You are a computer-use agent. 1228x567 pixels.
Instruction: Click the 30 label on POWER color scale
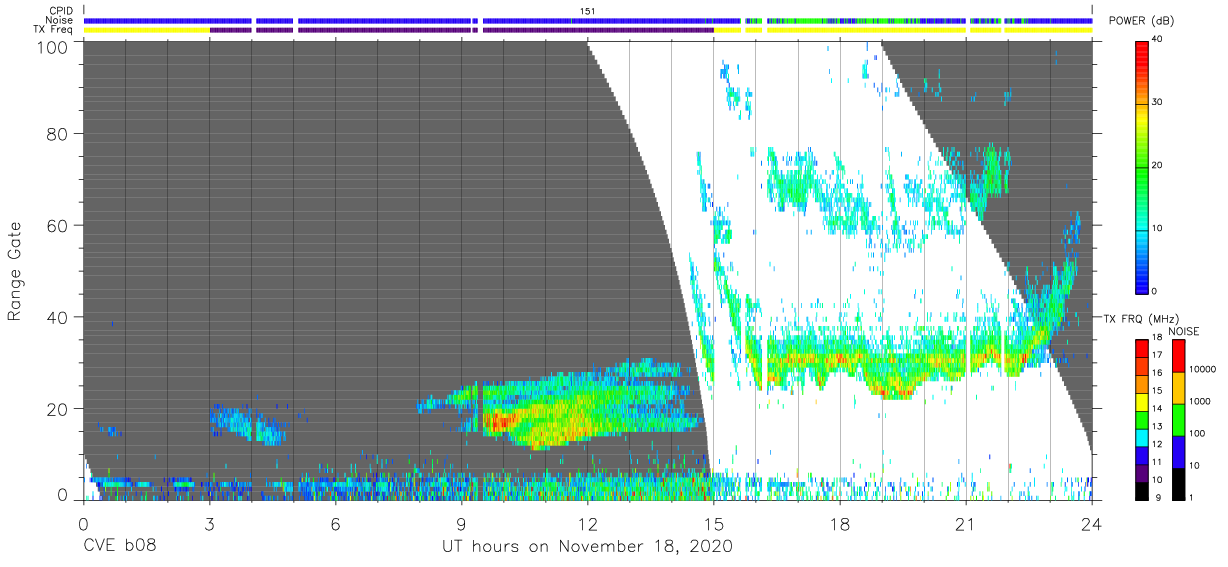point(1159,102)
